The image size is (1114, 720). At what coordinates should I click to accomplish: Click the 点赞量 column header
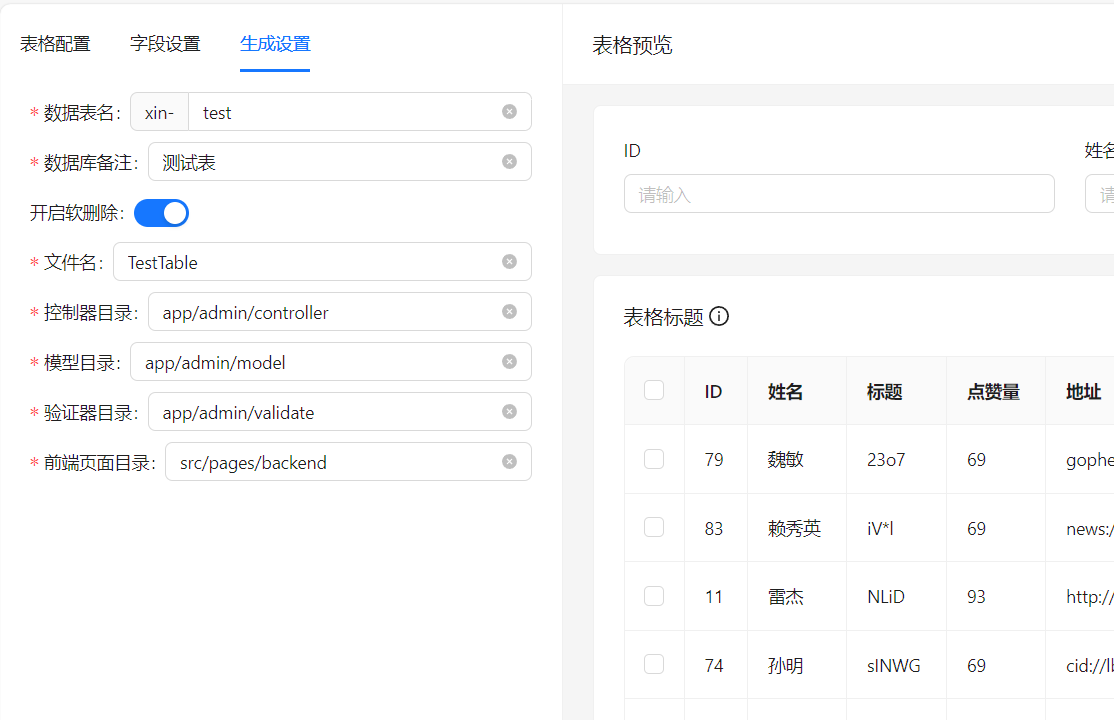993,392
